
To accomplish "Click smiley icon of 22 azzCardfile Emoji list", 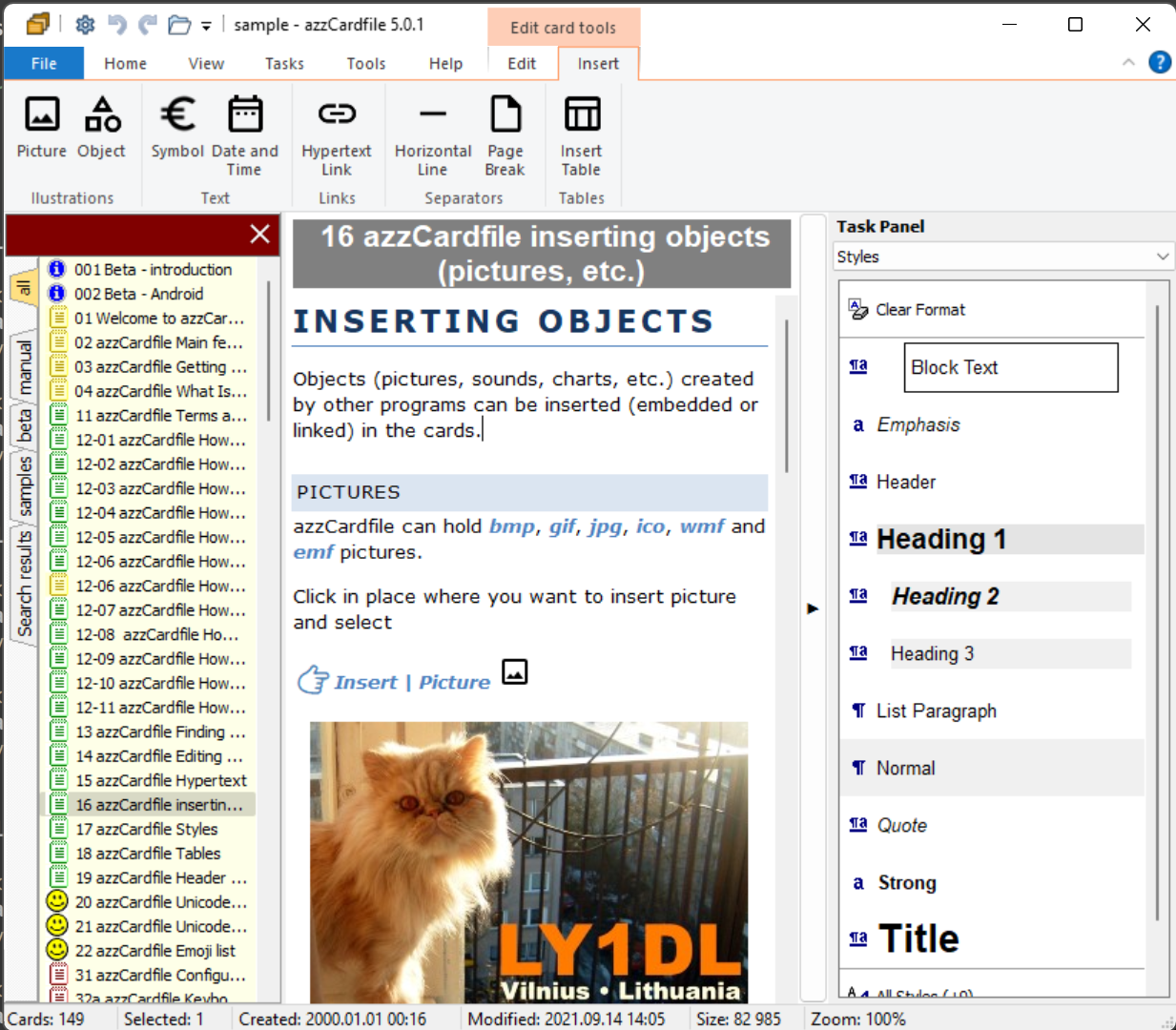I will pos(57,950).
